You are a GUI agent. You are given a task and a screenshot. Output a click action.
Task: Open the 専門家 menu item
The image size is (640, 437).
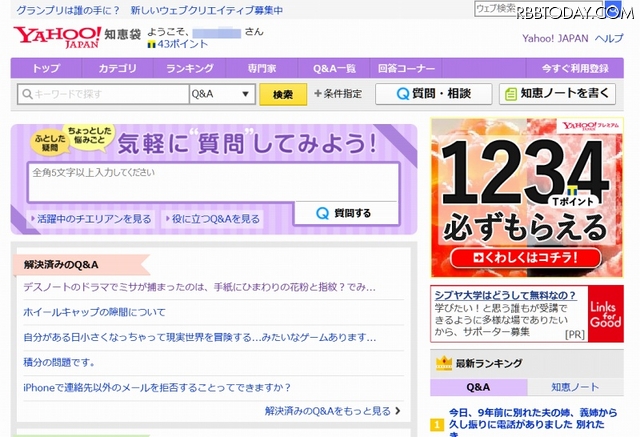tap(262, 68)
